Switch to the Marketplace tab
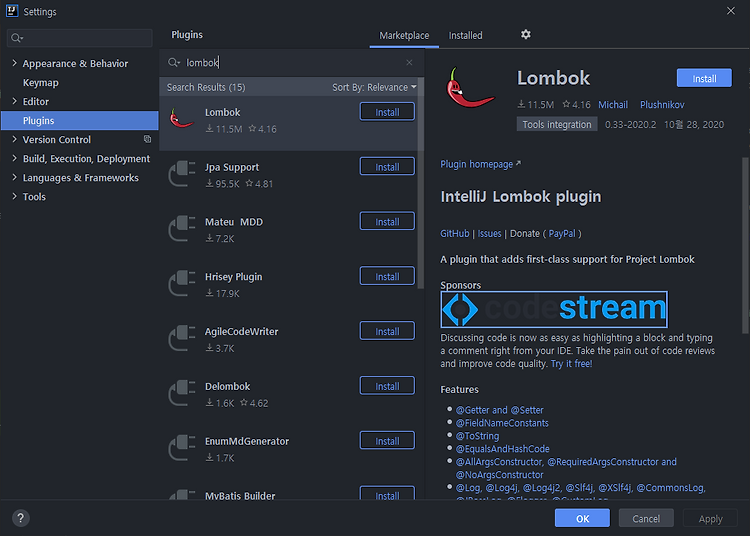Viewport: 750px width, 536px height. pos(404,35)
